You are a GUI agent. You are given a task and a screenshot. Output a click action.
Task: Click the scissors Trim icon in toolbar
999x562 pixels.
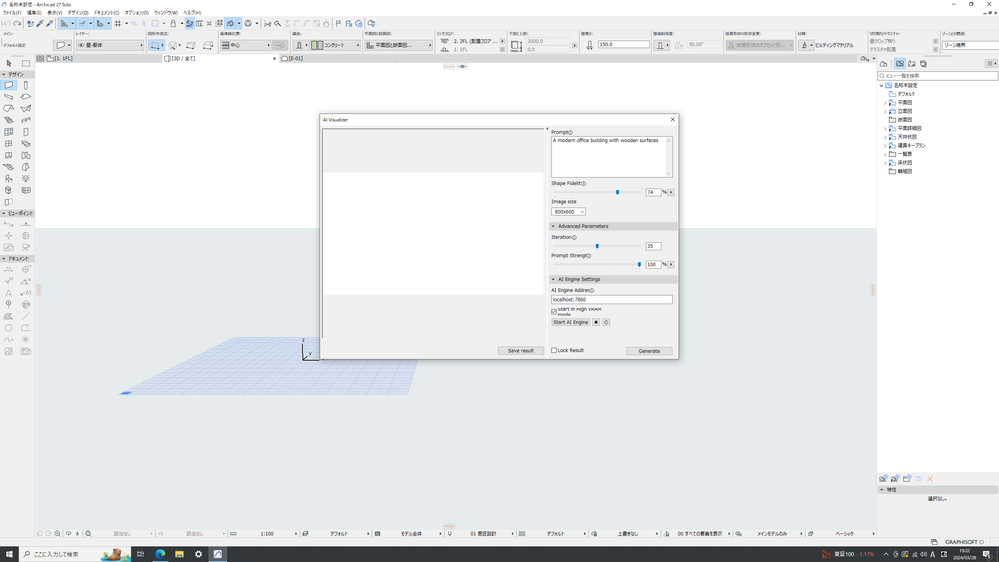tap(268, 24)
